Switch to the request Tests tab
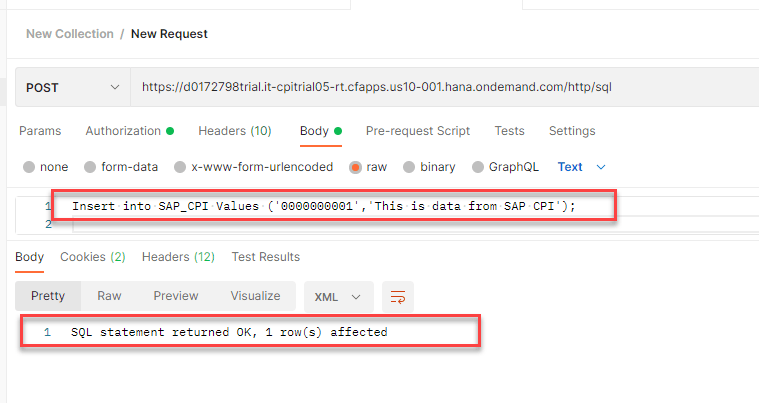This screenshot has height=403, width=759. 509,131
